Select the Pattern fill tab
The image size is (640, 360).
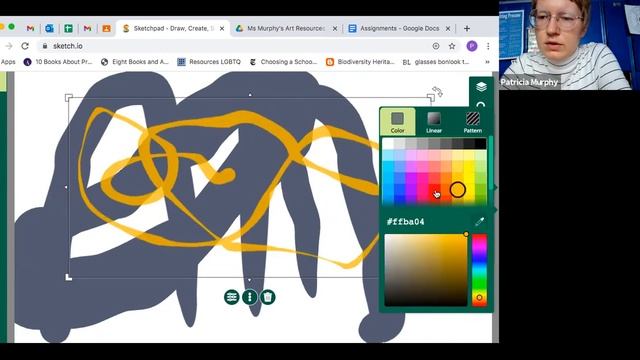click(x=473, y=122)
